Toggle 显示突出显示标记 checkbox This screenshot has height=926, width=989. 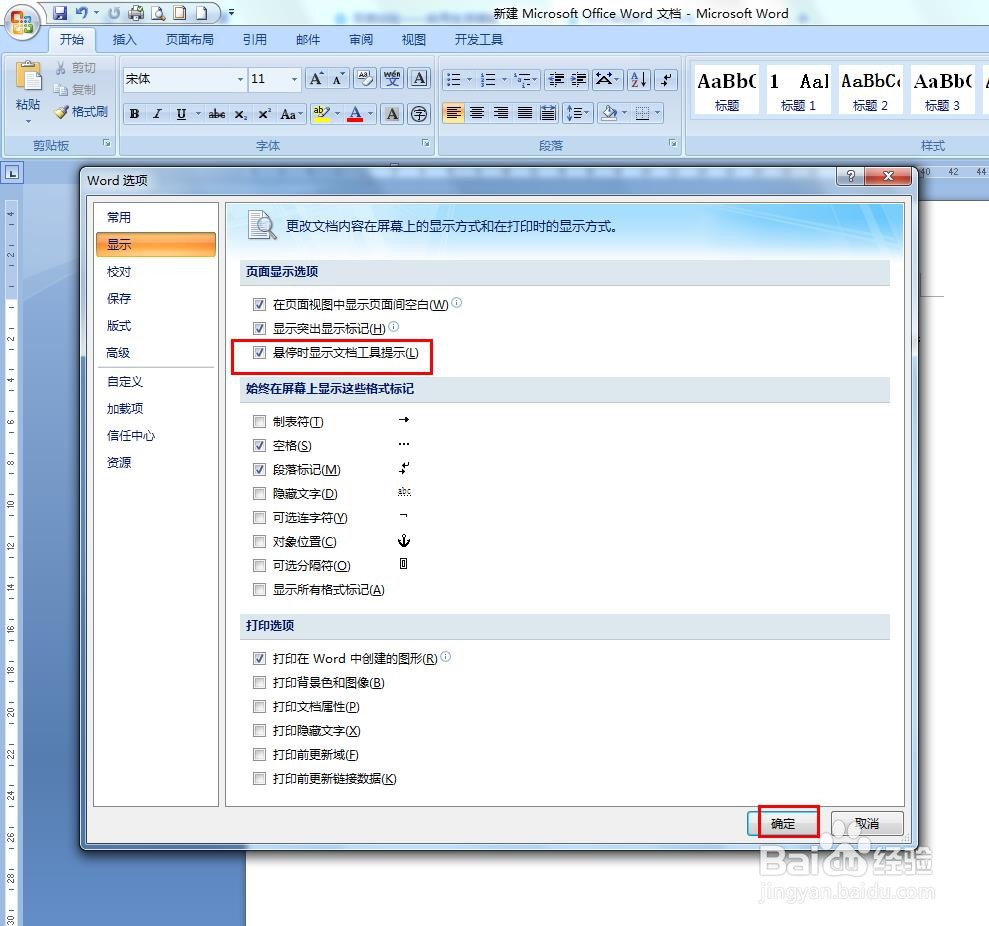[259, 328]
